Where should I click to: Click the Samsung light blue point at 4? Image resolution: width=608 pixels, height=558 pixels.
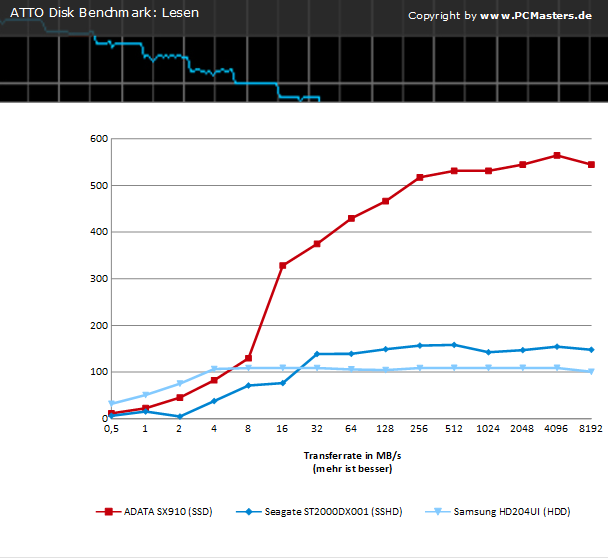(214, 369)
